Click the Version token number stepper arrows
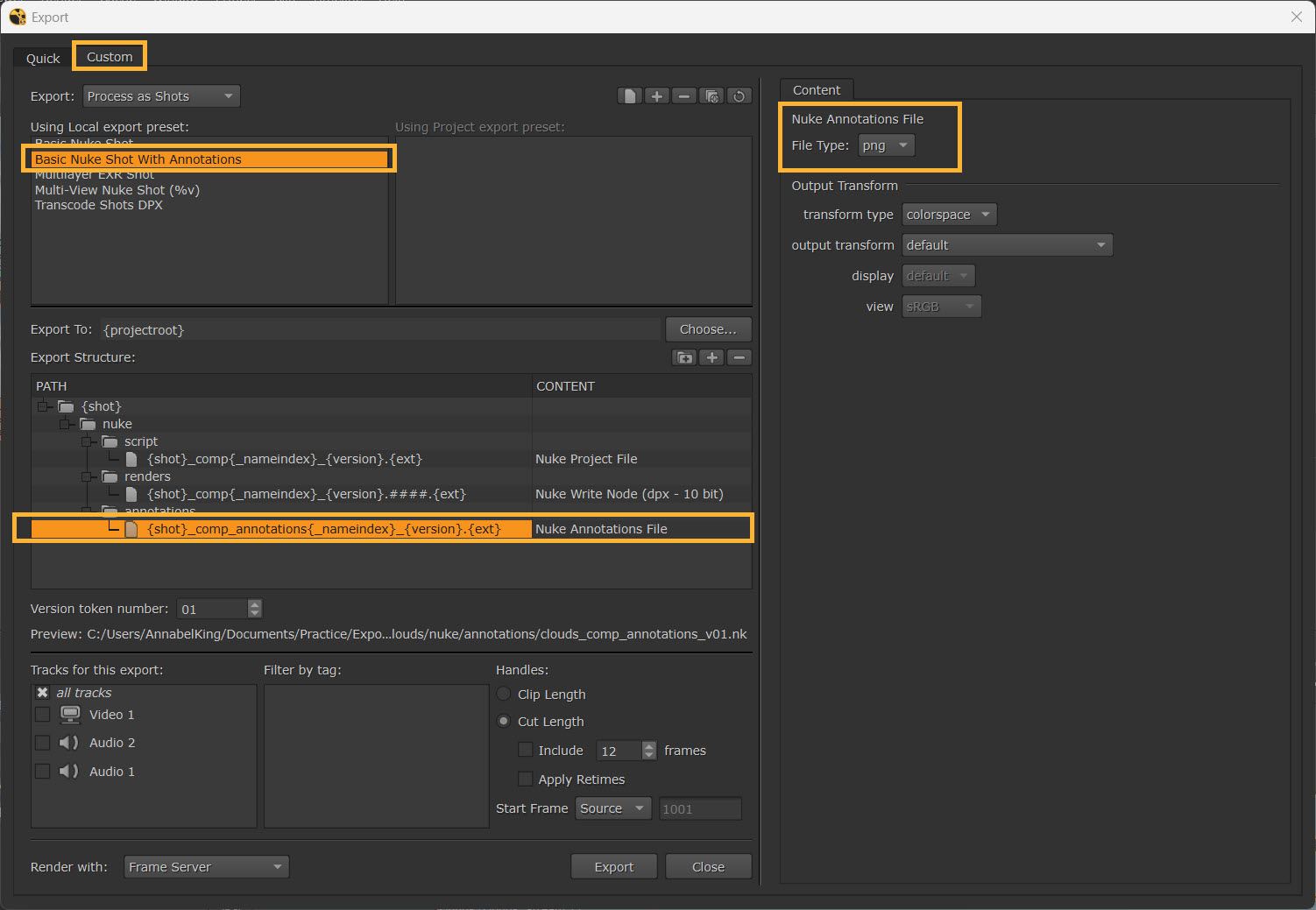Screen dimensions: 1316x910 (x=255, y=609)
